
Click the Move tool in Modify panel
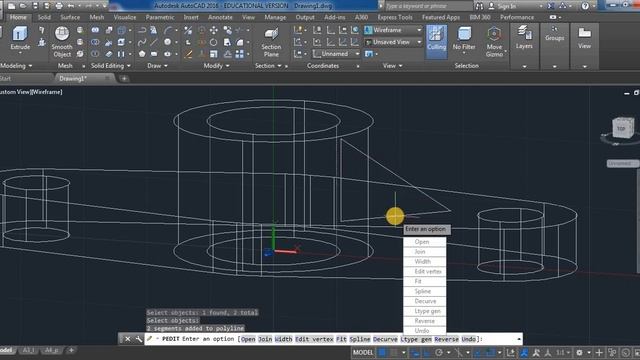coord(213,30)
